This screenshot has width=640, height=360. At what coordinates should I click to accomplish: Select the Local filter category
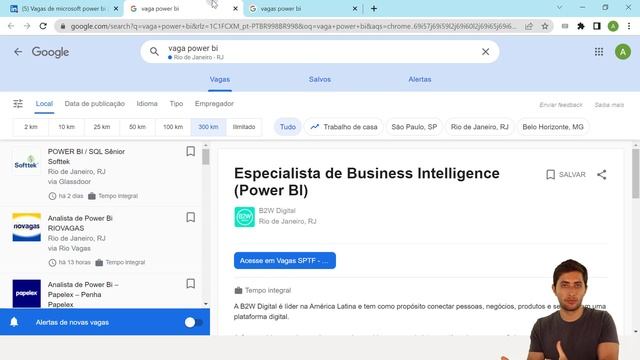(x=44, y=104)
